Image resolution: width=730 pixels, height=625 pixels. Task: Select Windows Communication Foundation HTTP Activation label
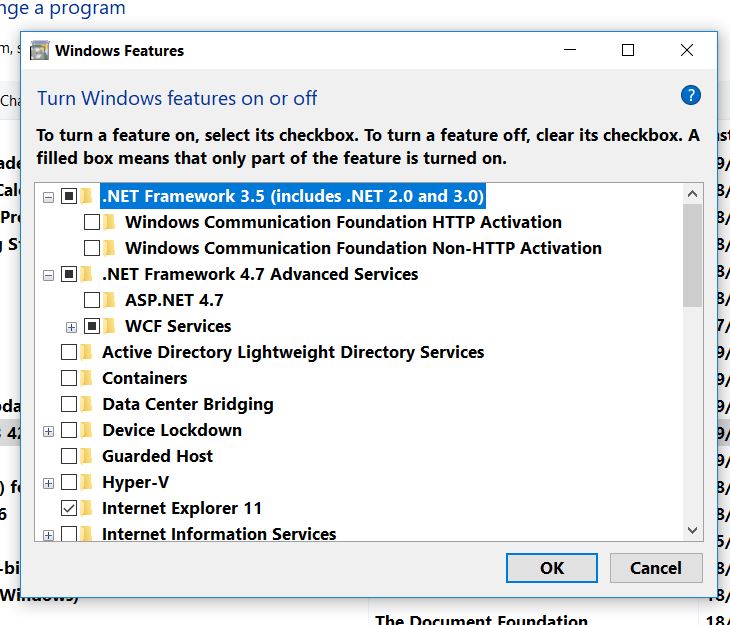coord(344,222)
